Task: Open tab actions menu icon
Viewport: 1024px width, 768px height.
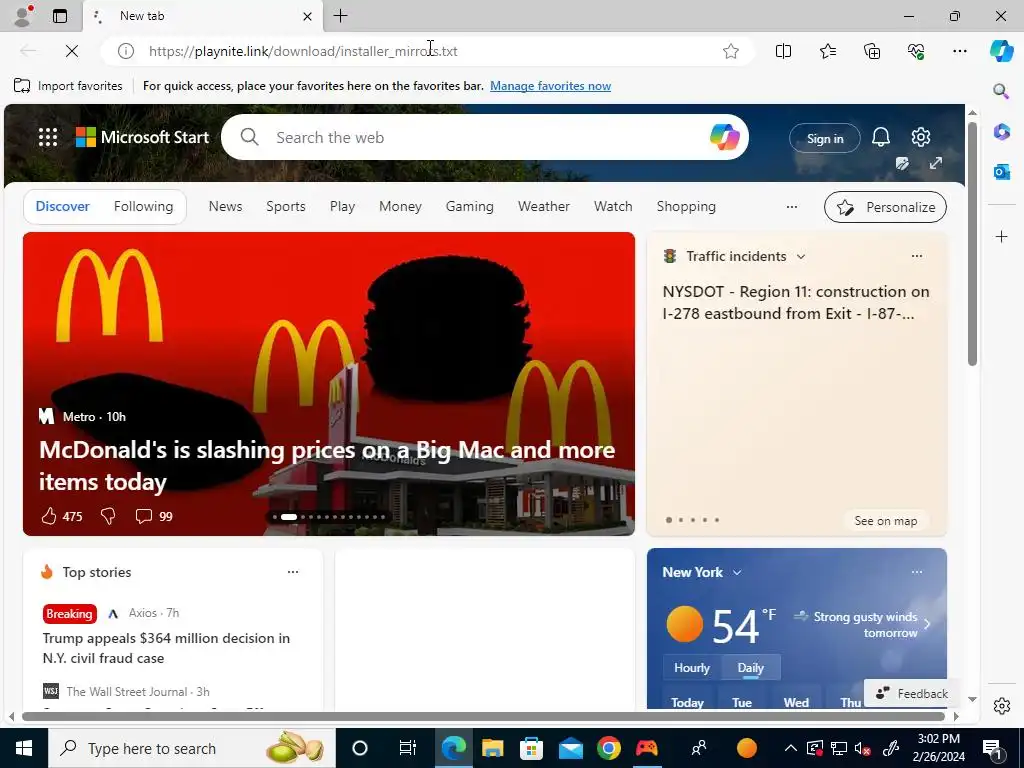Action: [60, 16]
